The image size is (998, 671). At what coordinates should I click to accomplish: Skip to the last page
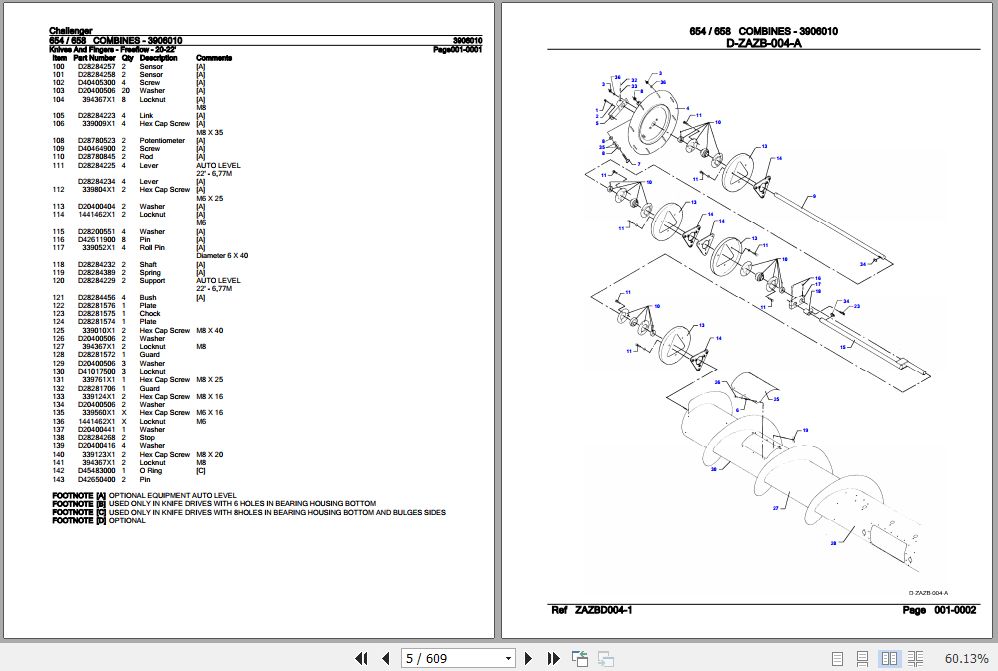[x=552, y=658]
